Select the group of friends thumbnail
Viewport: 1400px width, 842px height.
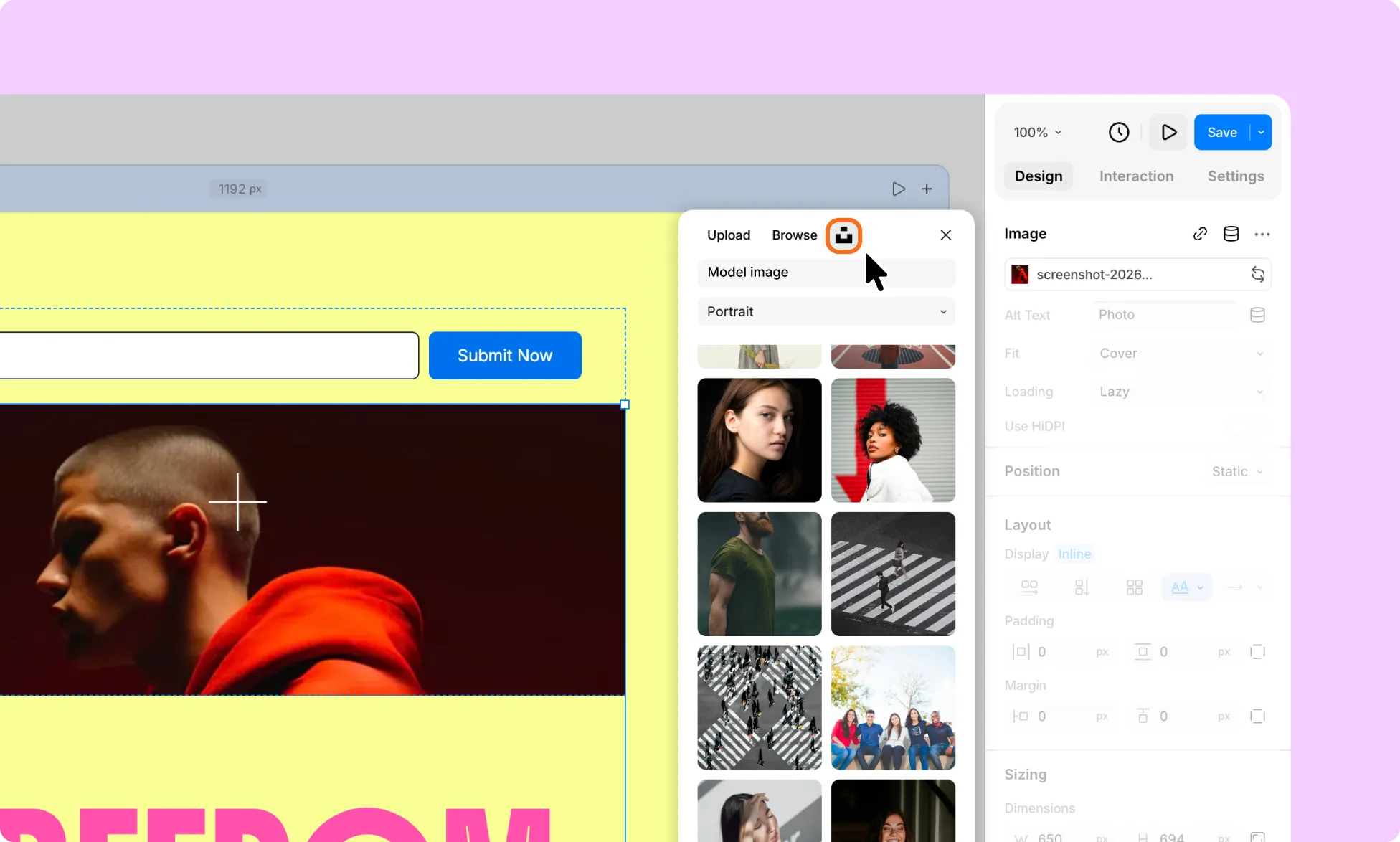[893, 708]
